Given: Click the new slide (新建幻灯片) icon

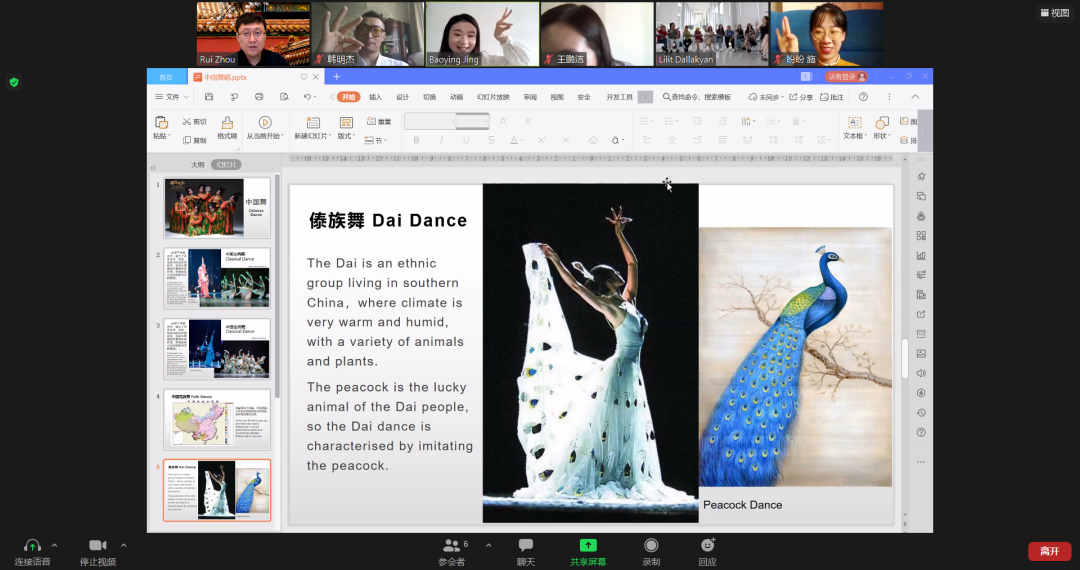Looking at the screenshot, I should [x=313, y=123].
